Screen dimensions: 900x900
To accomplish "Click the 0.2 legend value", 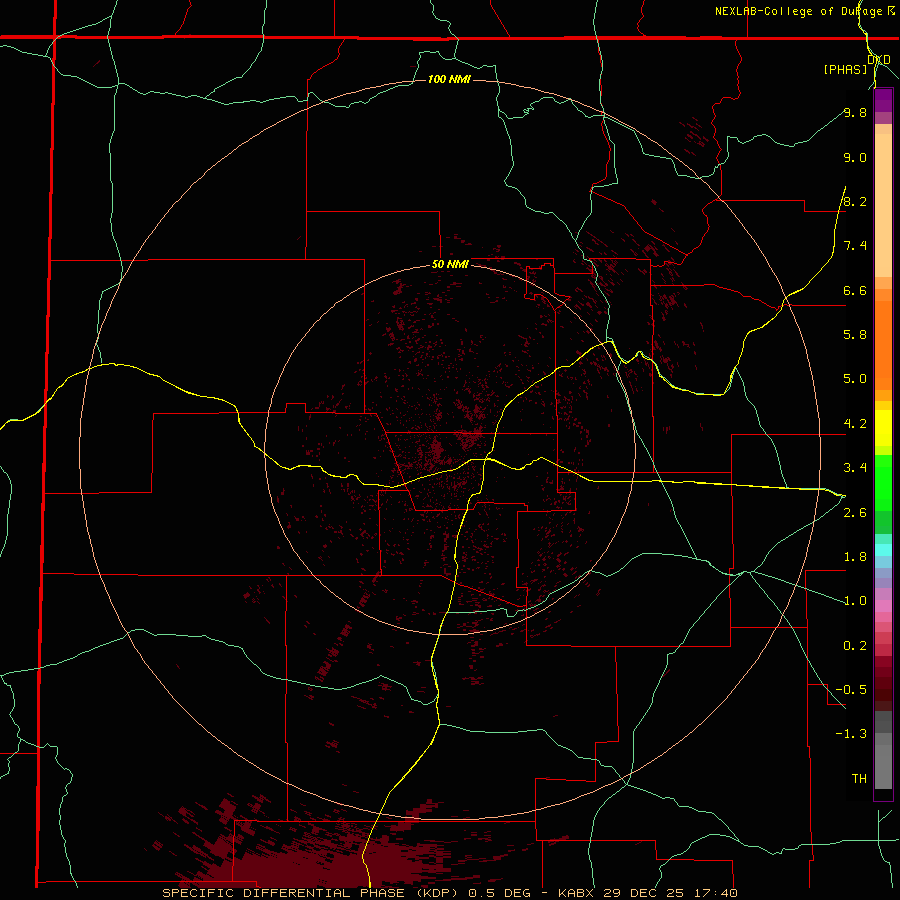I will [x=855, y=646].
